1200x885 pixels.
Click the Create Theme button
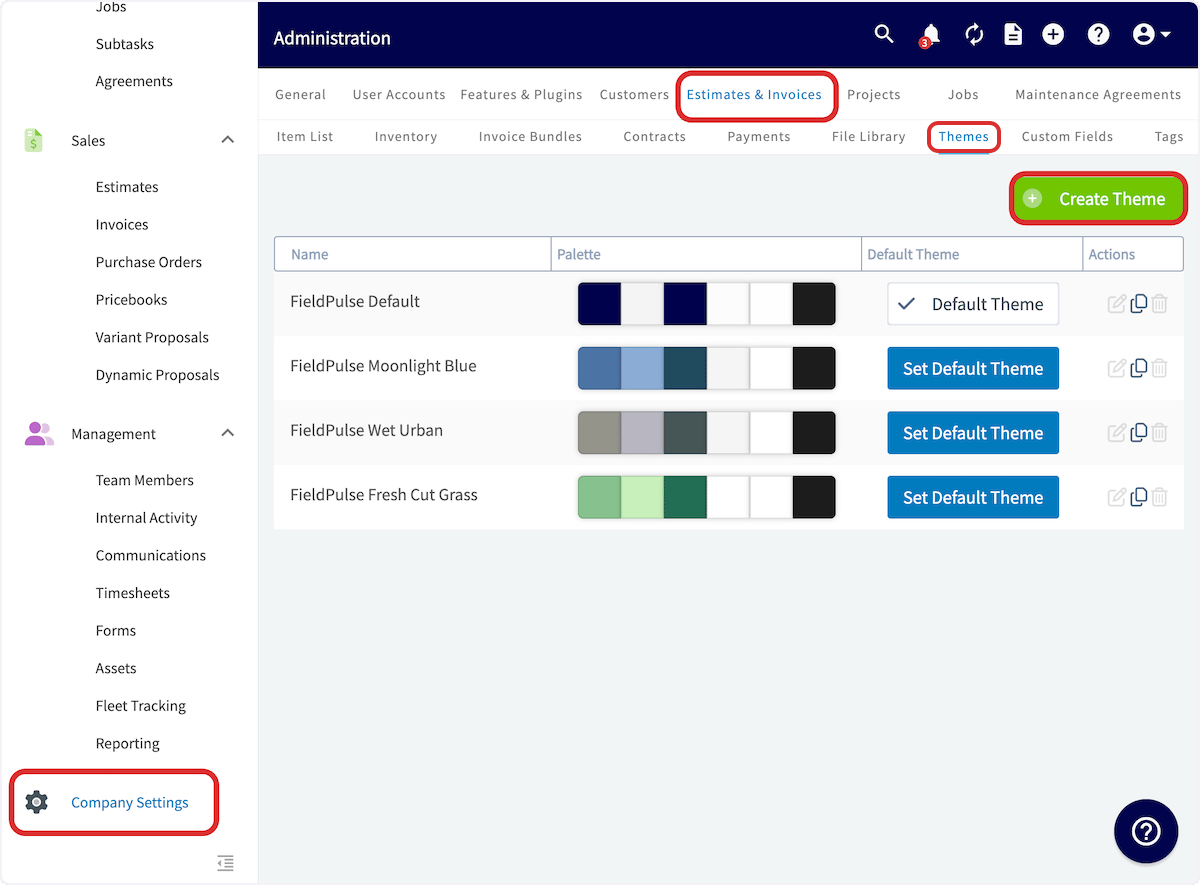click(1099, 198)
